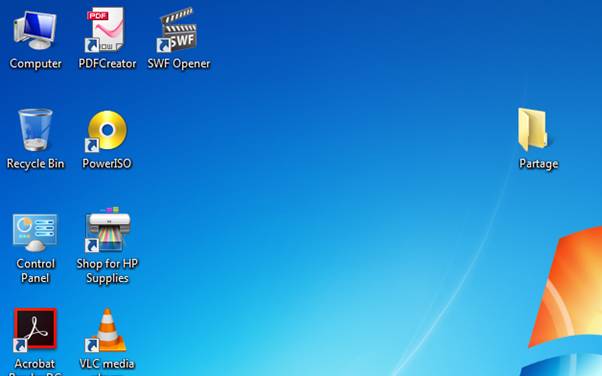Select the Computer desktop icon
Image resolution: width=602 pixels, height=376 pixels.
click(35, 31)
